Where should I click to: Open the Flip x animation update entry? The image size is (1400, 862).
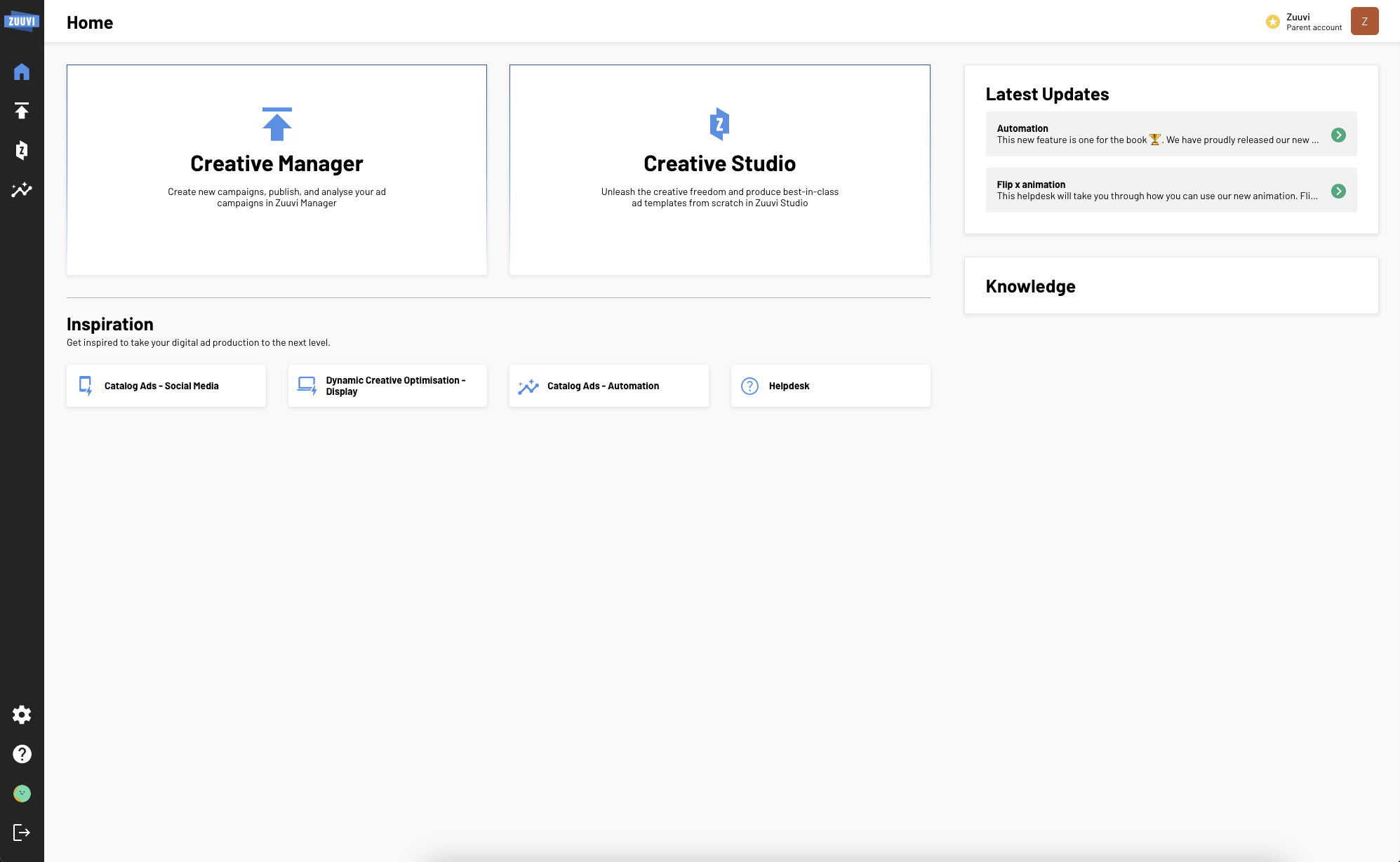1171,190
